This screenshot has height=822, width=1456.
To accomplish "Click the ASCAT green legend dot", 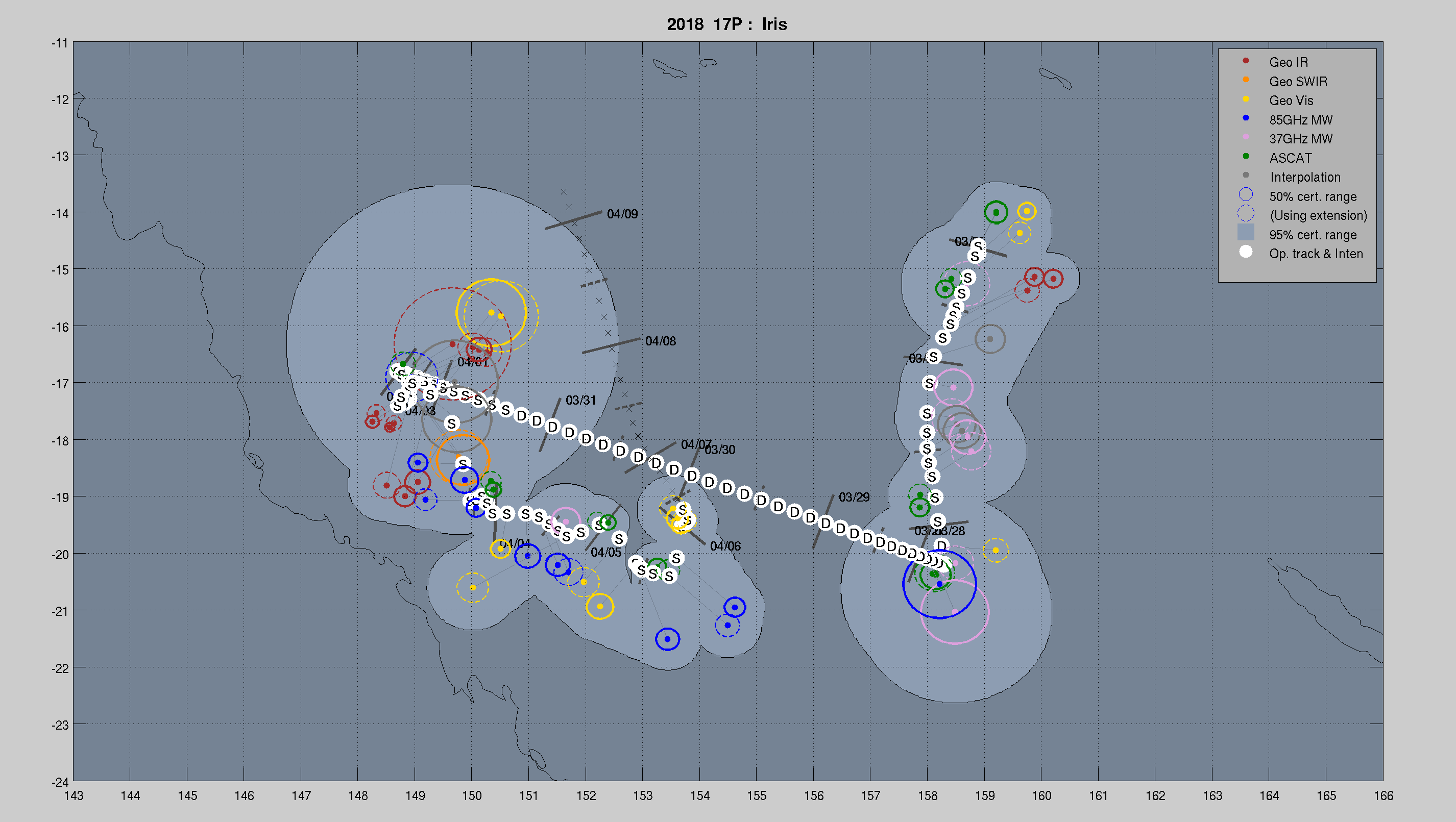I will tap(1246, 157).
